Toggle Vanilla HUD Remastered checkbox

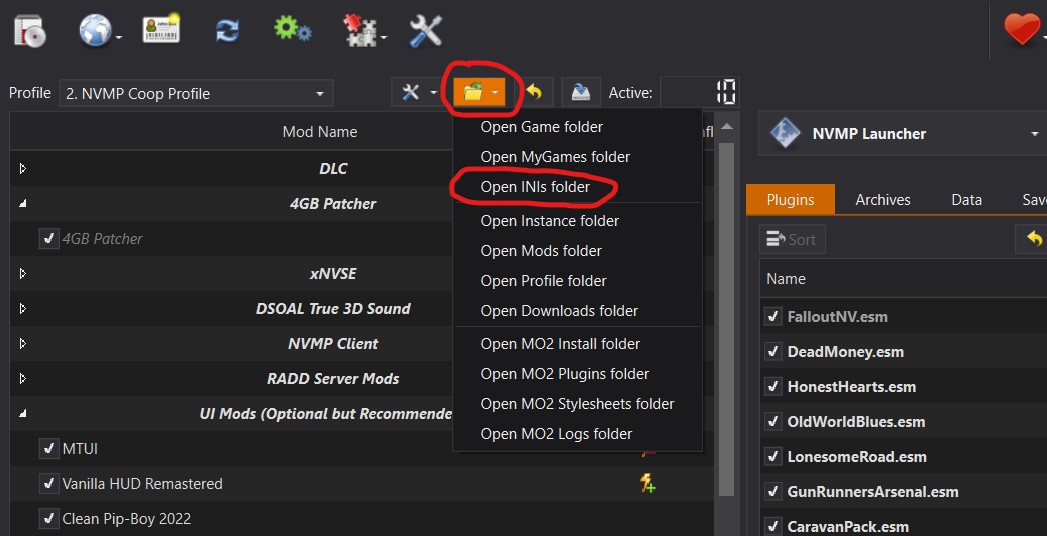pyautogui.click(x=49, y=483)
